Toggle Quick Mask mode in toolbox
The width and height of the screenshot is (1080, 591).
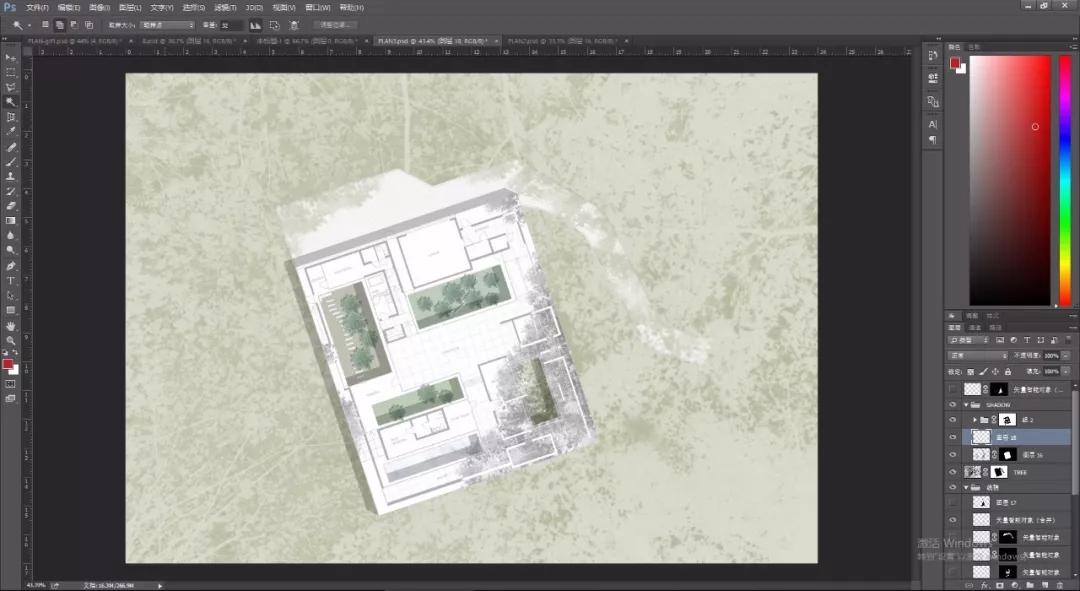(10, 384)
